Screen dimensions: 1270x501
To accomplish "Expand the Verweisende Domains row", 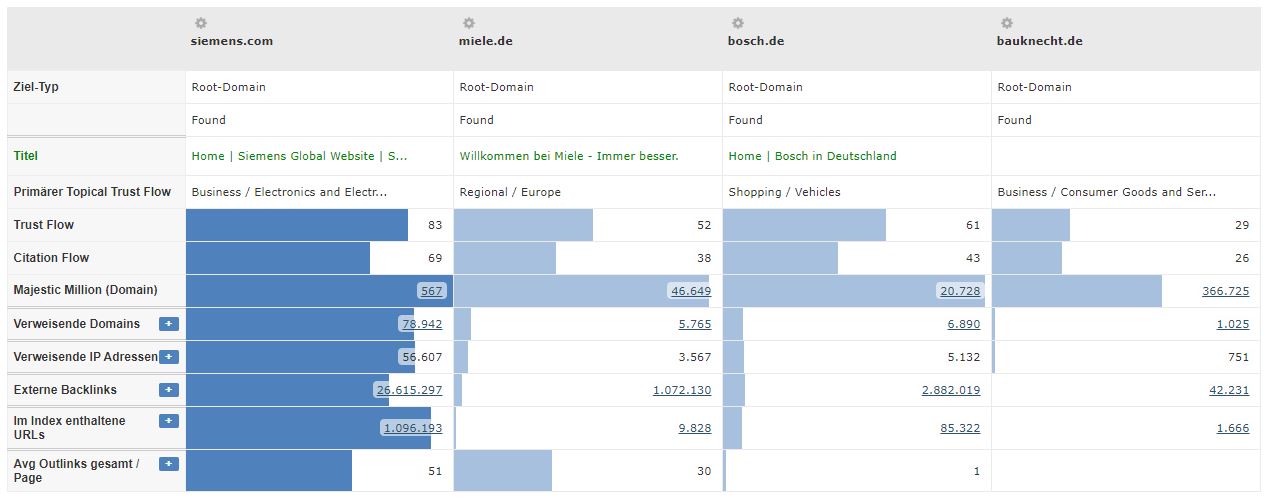I will 168,324.
